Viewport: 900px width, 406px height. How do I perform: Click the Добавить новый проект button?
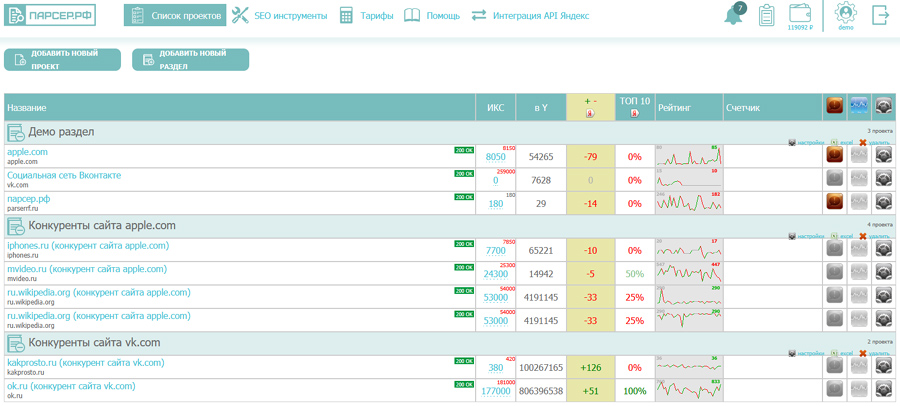(x=63, y=60)
